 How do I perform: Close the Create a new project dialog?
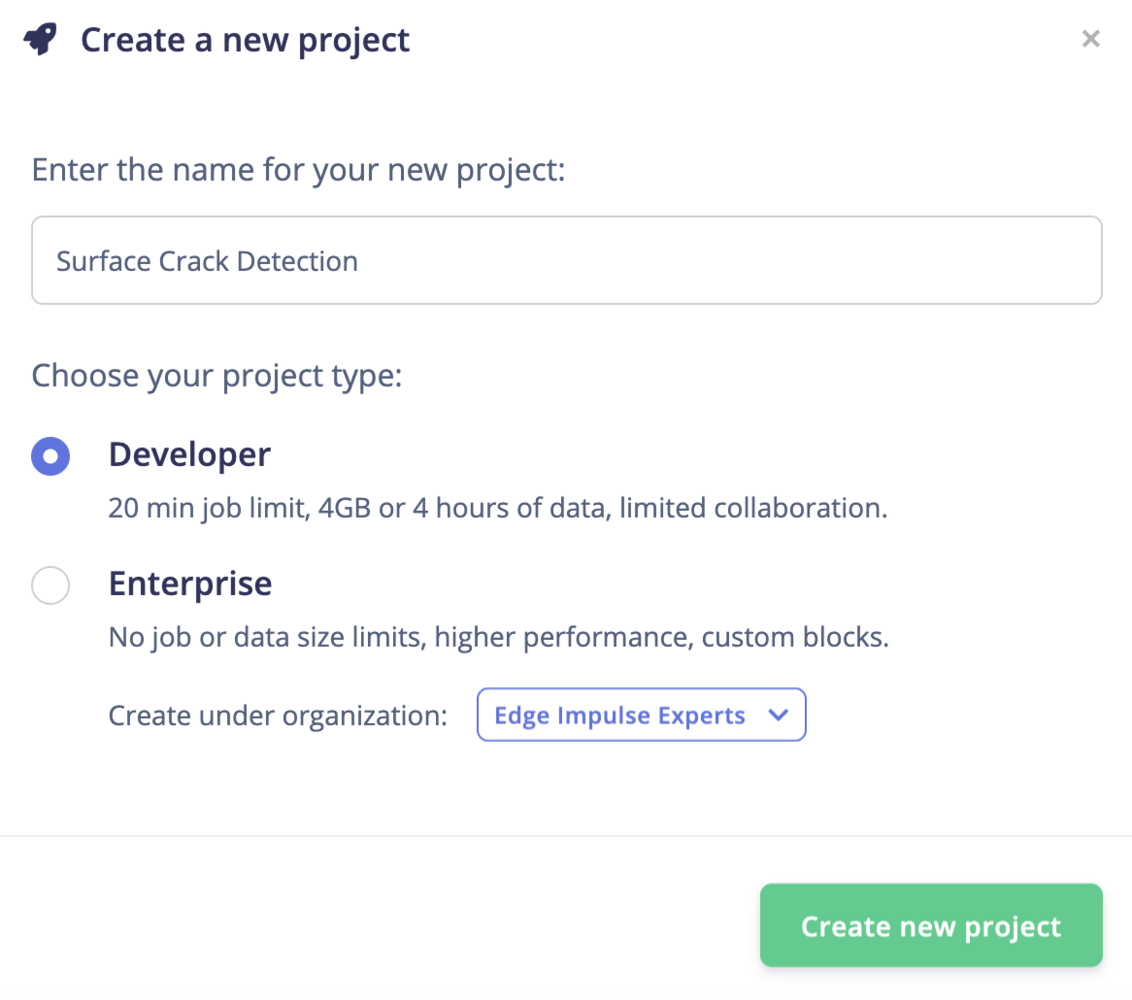(x=1090, y=39)
